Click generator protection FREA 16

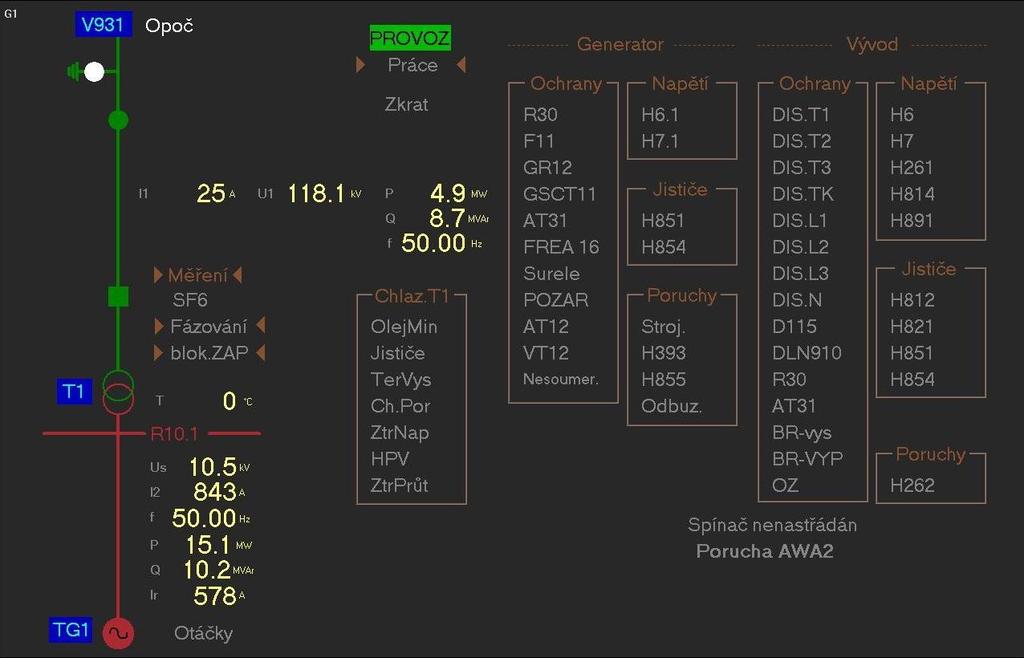tap(561, 247)
